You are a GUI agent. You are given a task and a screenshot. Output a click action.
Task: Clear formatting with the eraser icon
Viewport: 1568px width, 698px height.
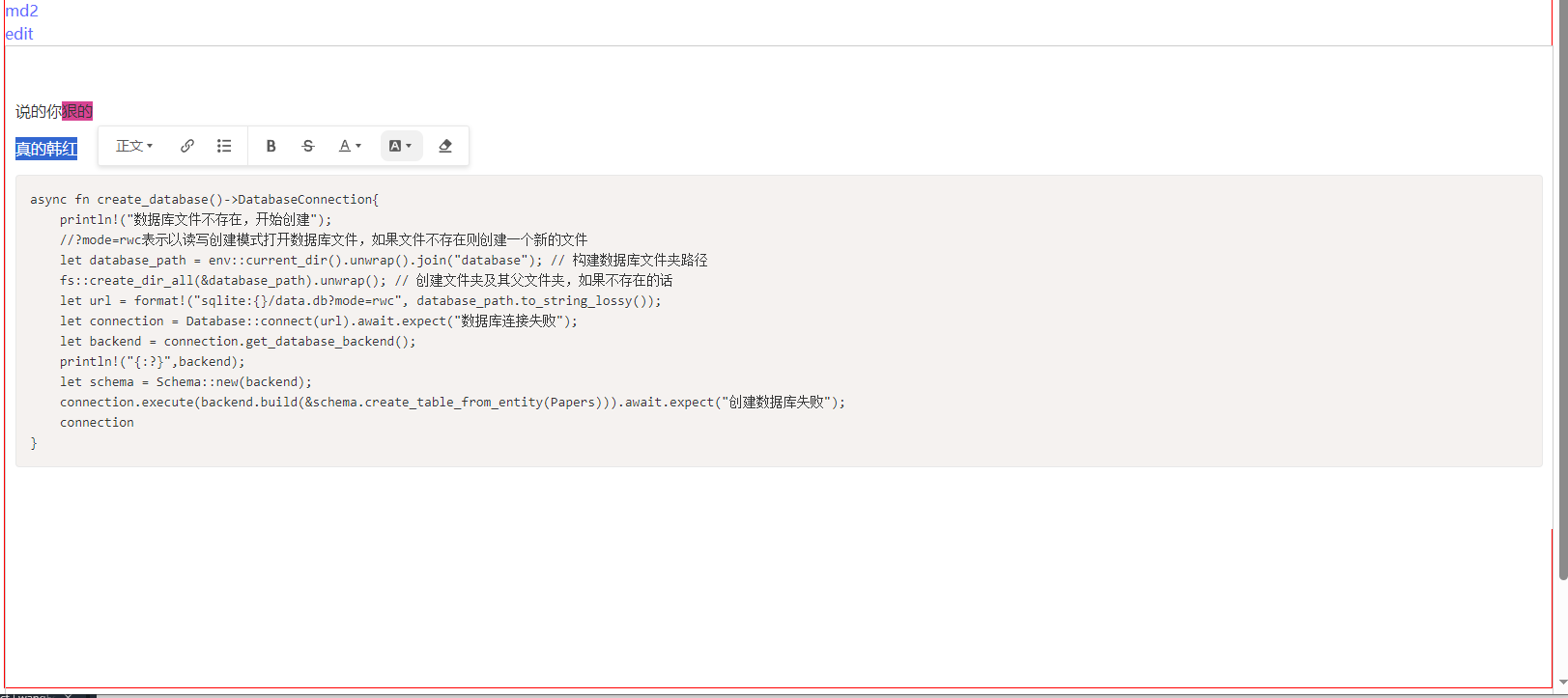[445, 146]
